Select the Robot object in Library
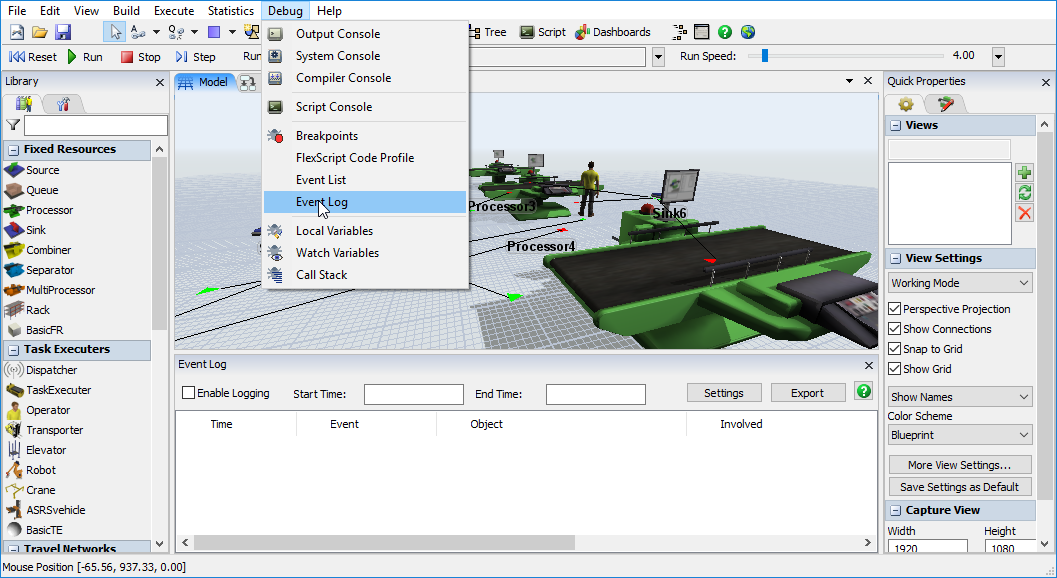Screen dimensions: 1057x578 [x=41, y=470]
